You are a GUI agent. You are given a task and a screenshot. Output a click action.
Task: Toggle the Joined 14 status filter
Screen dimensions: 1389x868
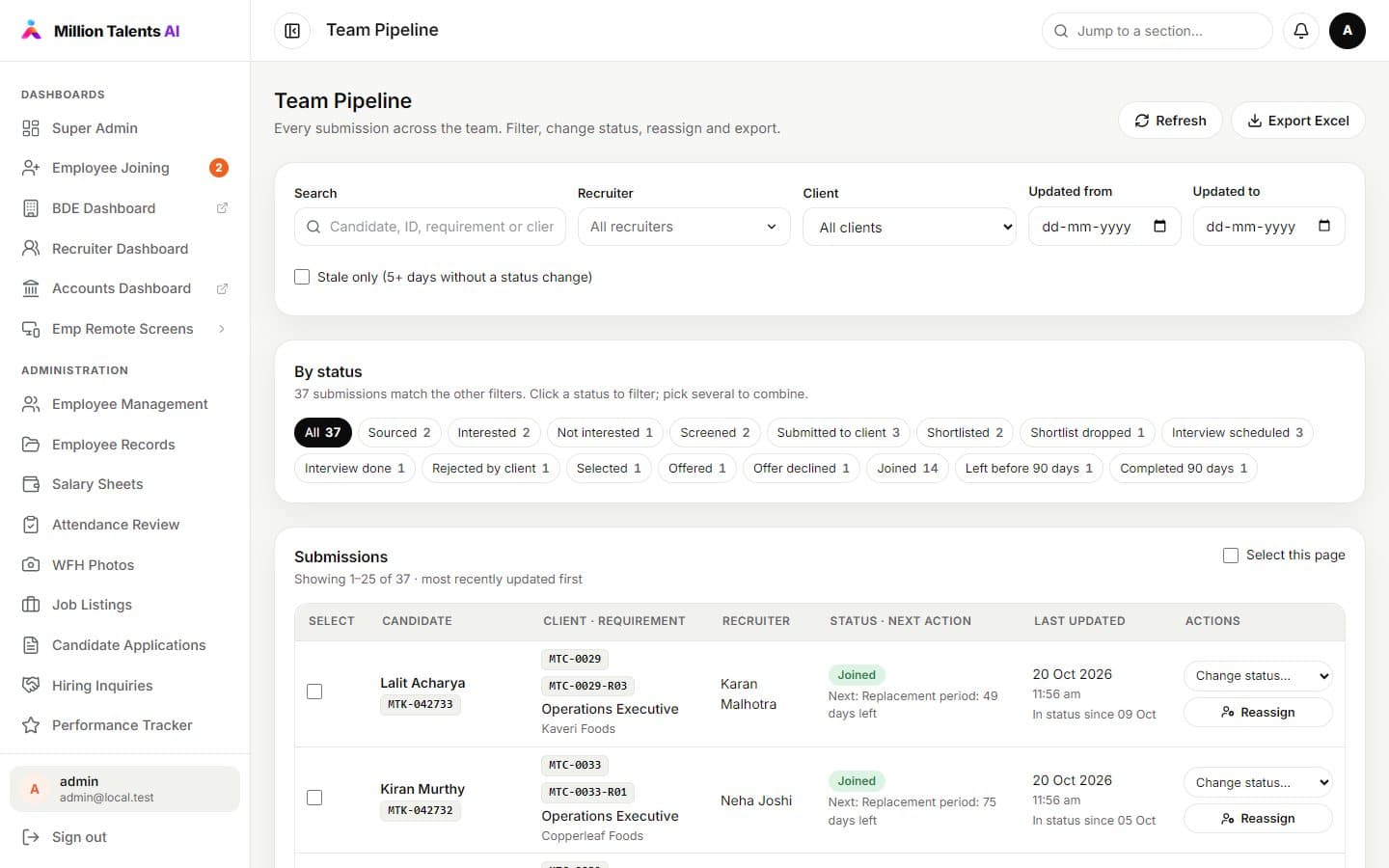[x=907, y=469]
